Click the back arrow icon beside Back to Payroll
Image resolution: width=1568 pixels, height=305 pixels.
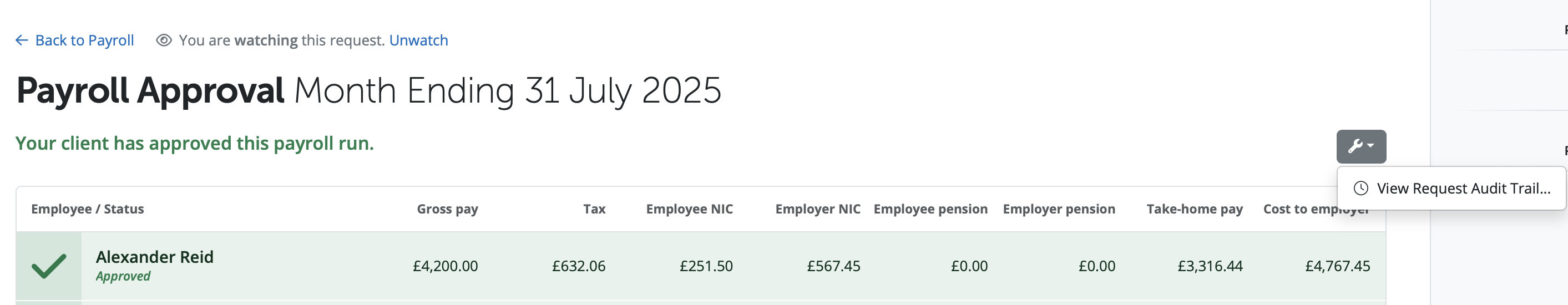22,40
